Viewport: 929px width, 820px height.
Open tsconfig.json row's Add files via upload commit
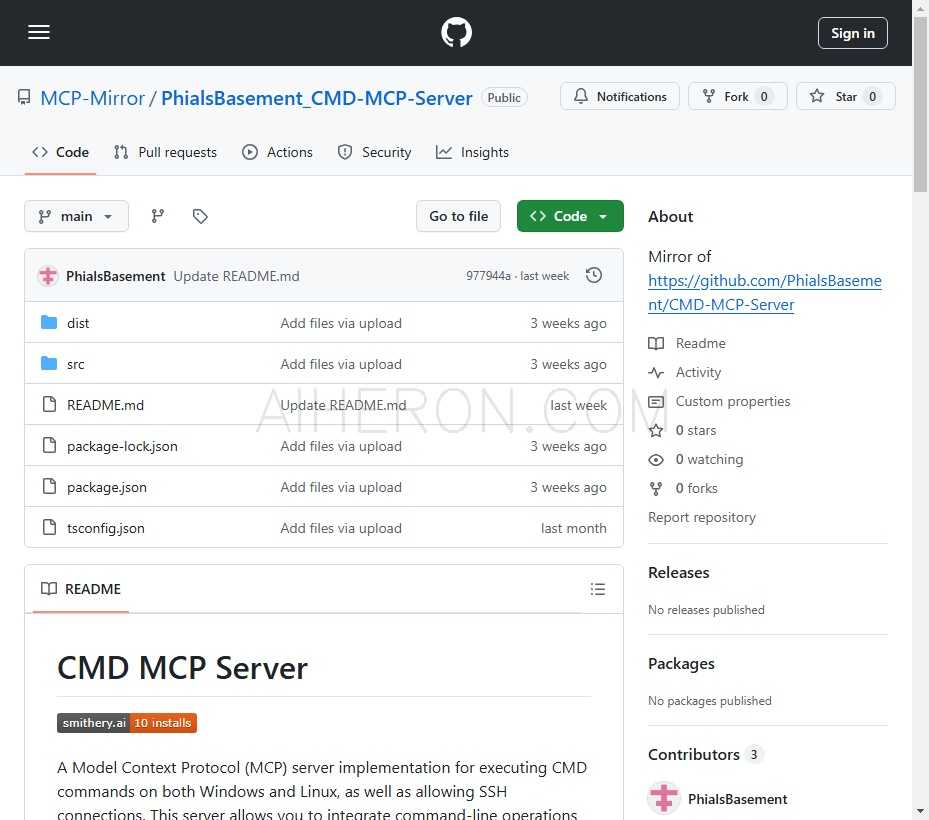pyautogui.click(x=341, y=528)
